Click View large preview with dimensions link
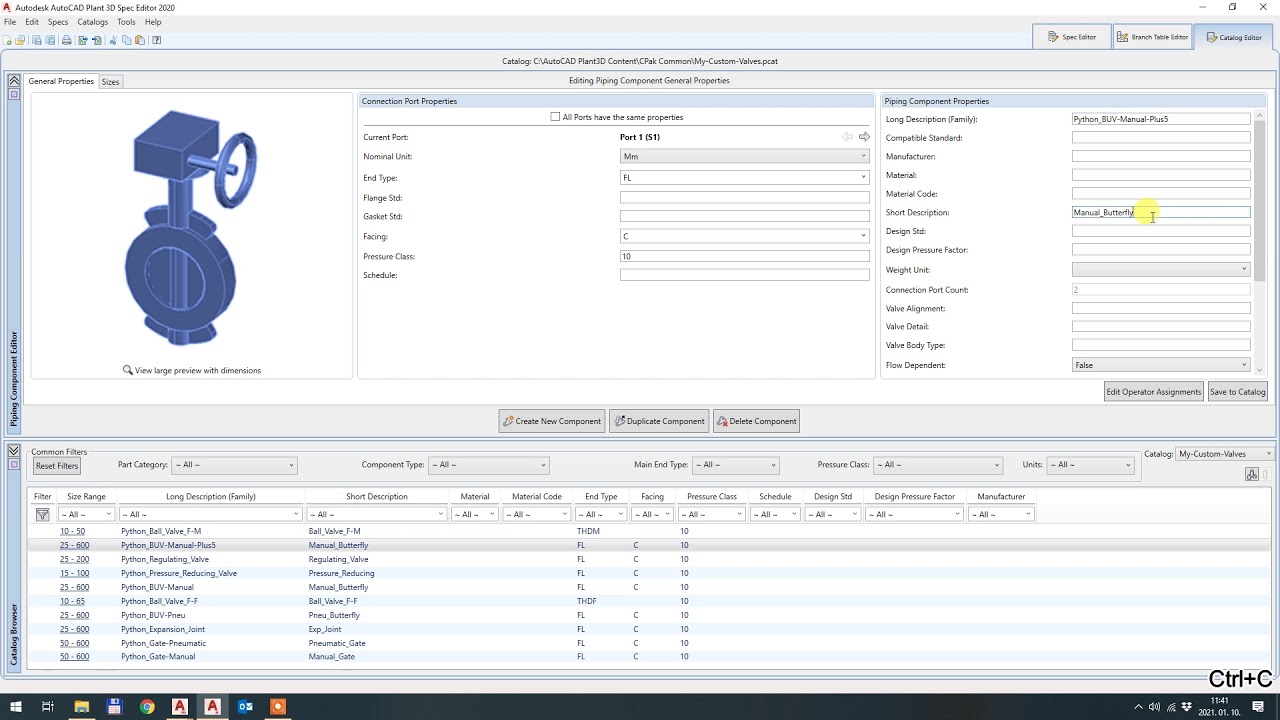The width and height of the screenshot is (1280, 720). click(x=198, y=370)
